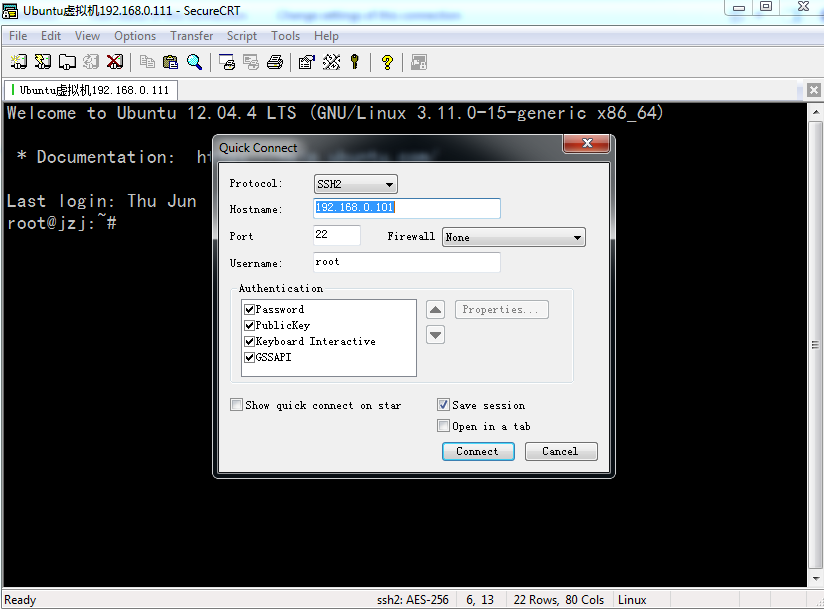Image resolution: width=824 pixels, height=609 pixels.
Task: Click the Hostname input field
Action: click(x=406, y=208)
